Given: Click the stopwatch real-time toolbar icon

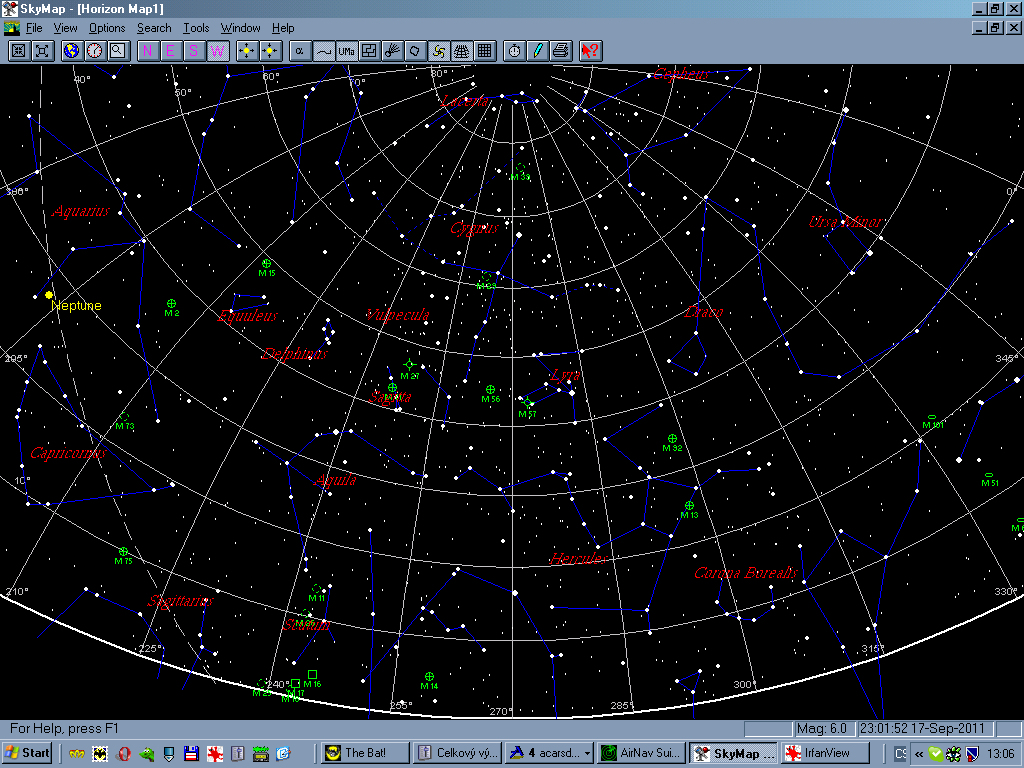Looking at the screenshot, I should pyautogui.click(x=515, y=51).
